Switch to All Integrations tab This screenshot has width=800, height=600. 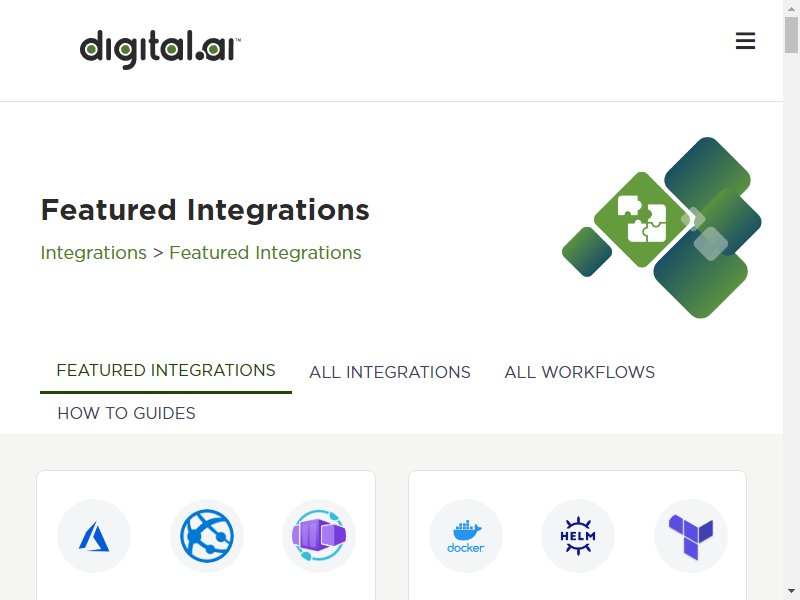coord(390,372)
